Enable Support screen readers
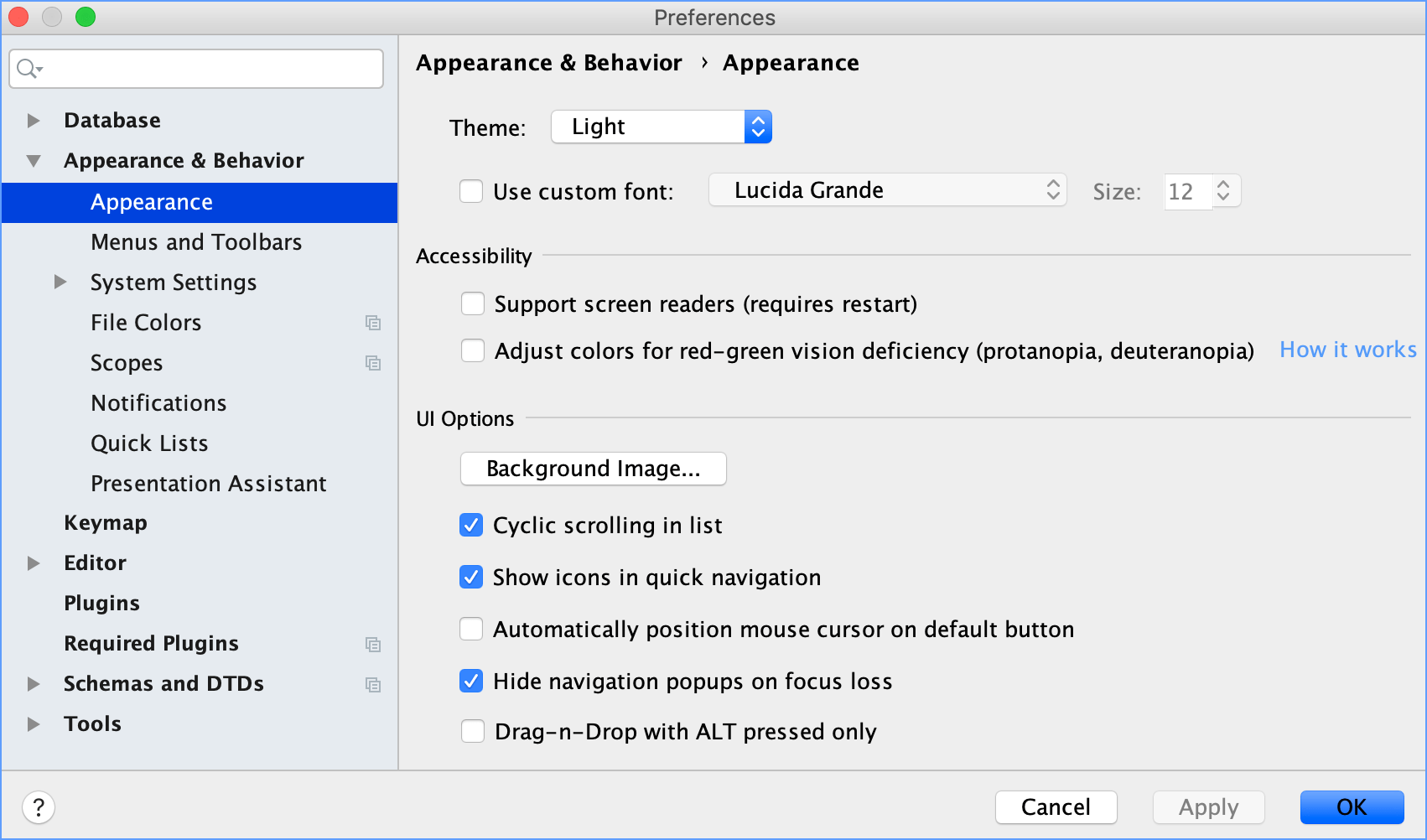 (x=473, y=303)
